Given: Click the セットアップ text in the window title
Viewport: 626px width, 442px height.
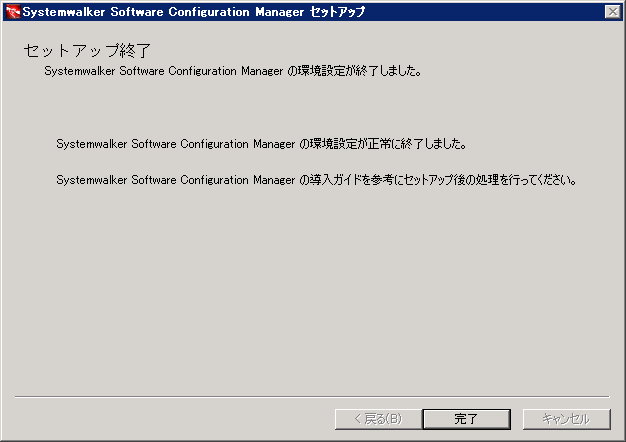Looking at the screenshot, I should [335, 11].
